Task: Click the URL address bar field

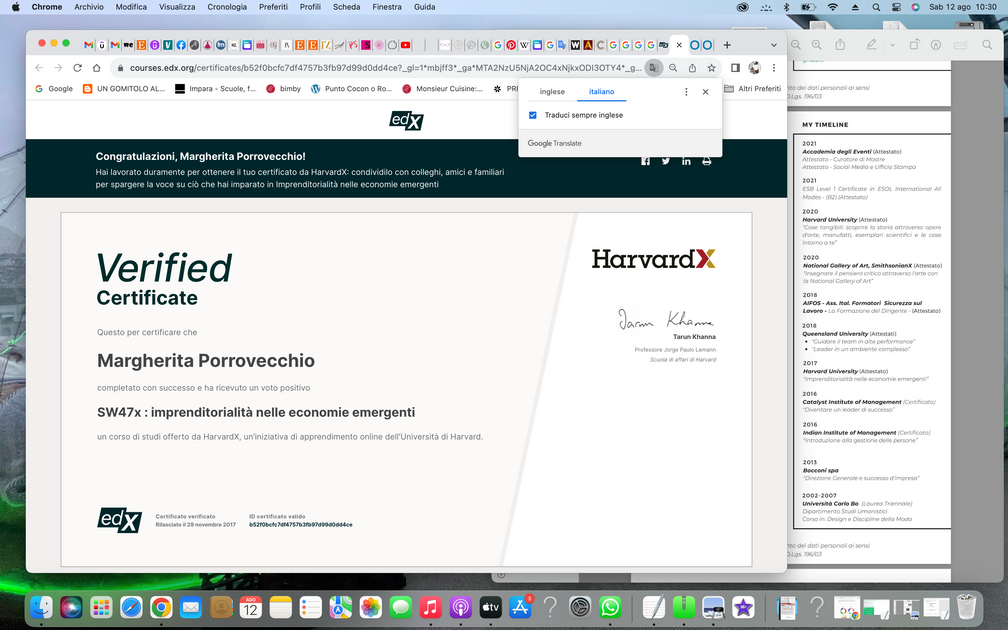Action: [385, 68]
